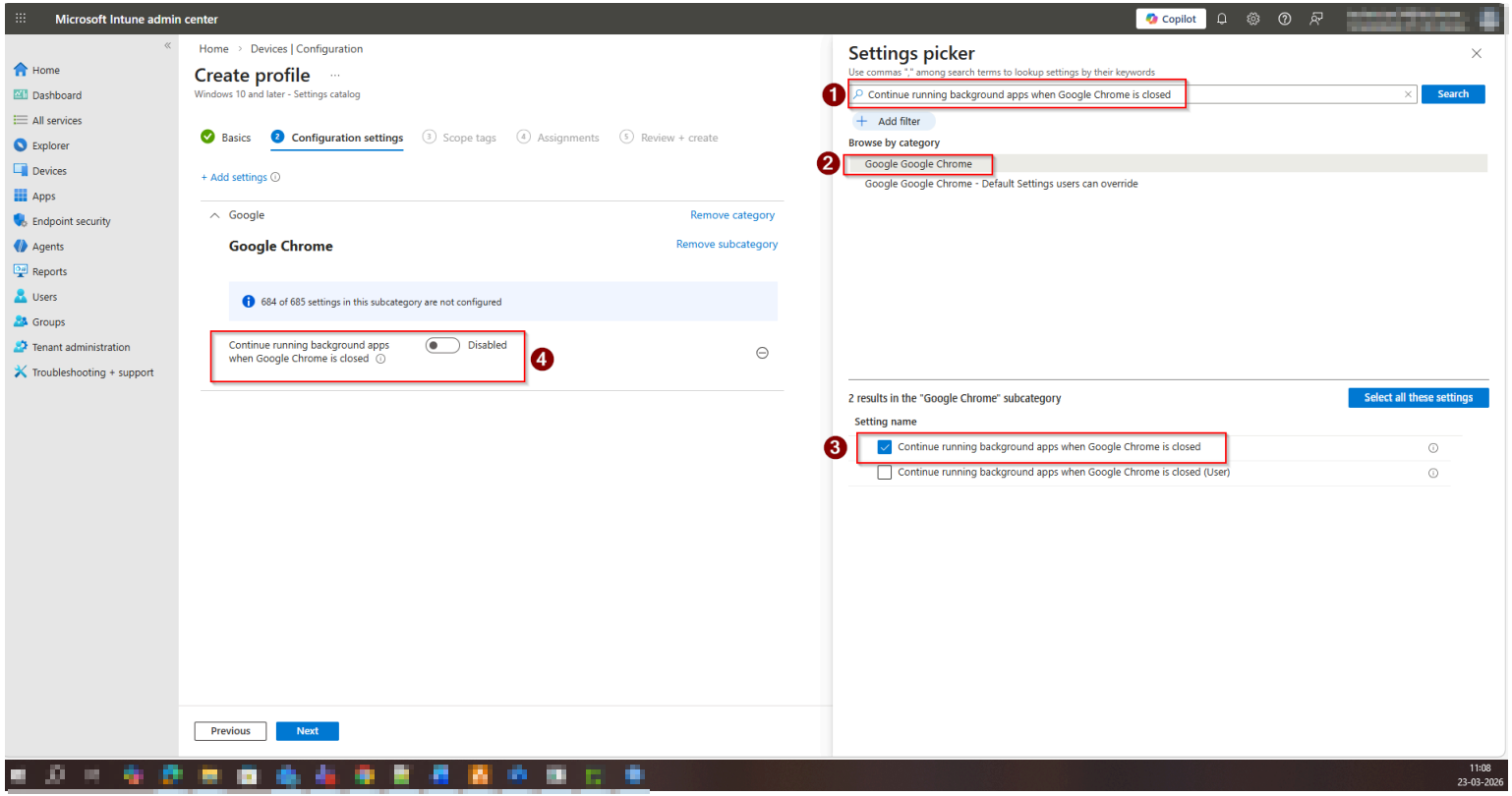The image size is (1512, 796).
Task: Open the feedback person icon
Action: (1316, 19)
